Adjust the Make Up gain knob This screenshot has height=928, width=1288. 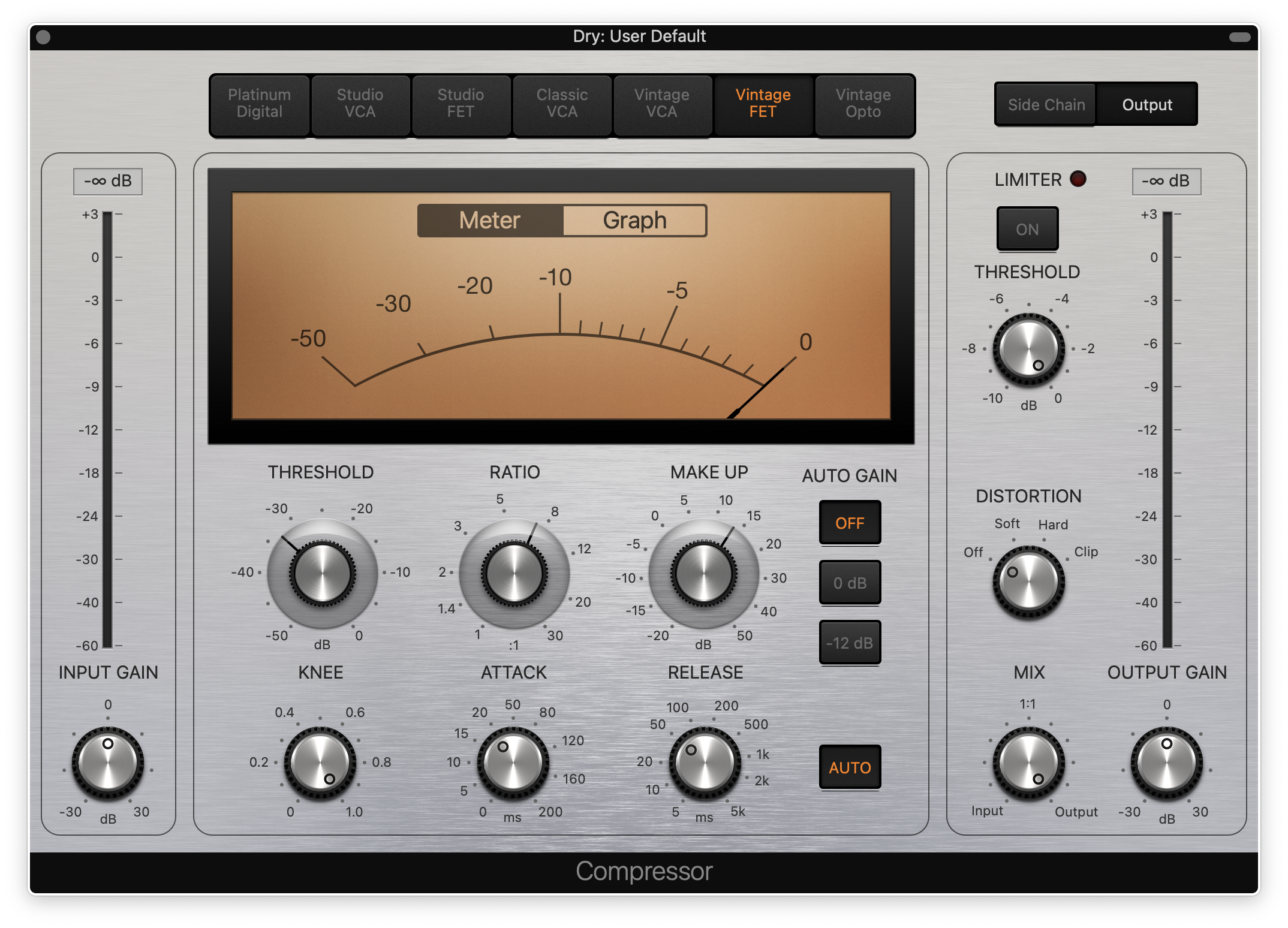[705, 574]
